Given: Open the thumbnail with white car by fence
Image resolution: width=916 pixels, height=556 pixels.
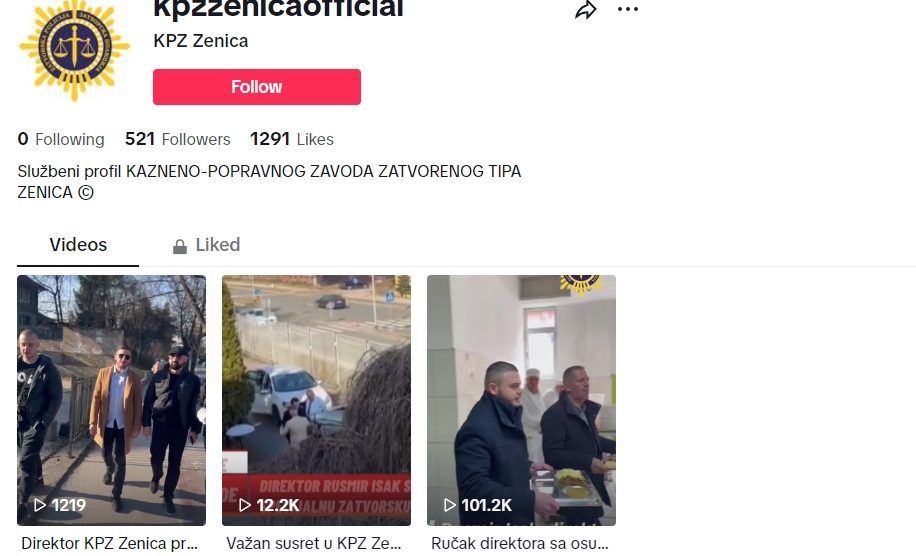Looking at the screenshot, I should click(317, 401).
